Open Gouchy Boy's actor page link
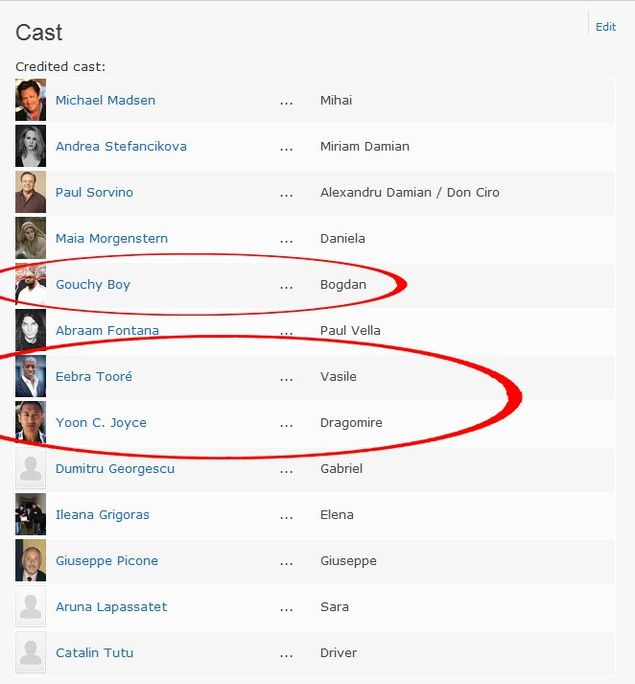 [93, 285]
